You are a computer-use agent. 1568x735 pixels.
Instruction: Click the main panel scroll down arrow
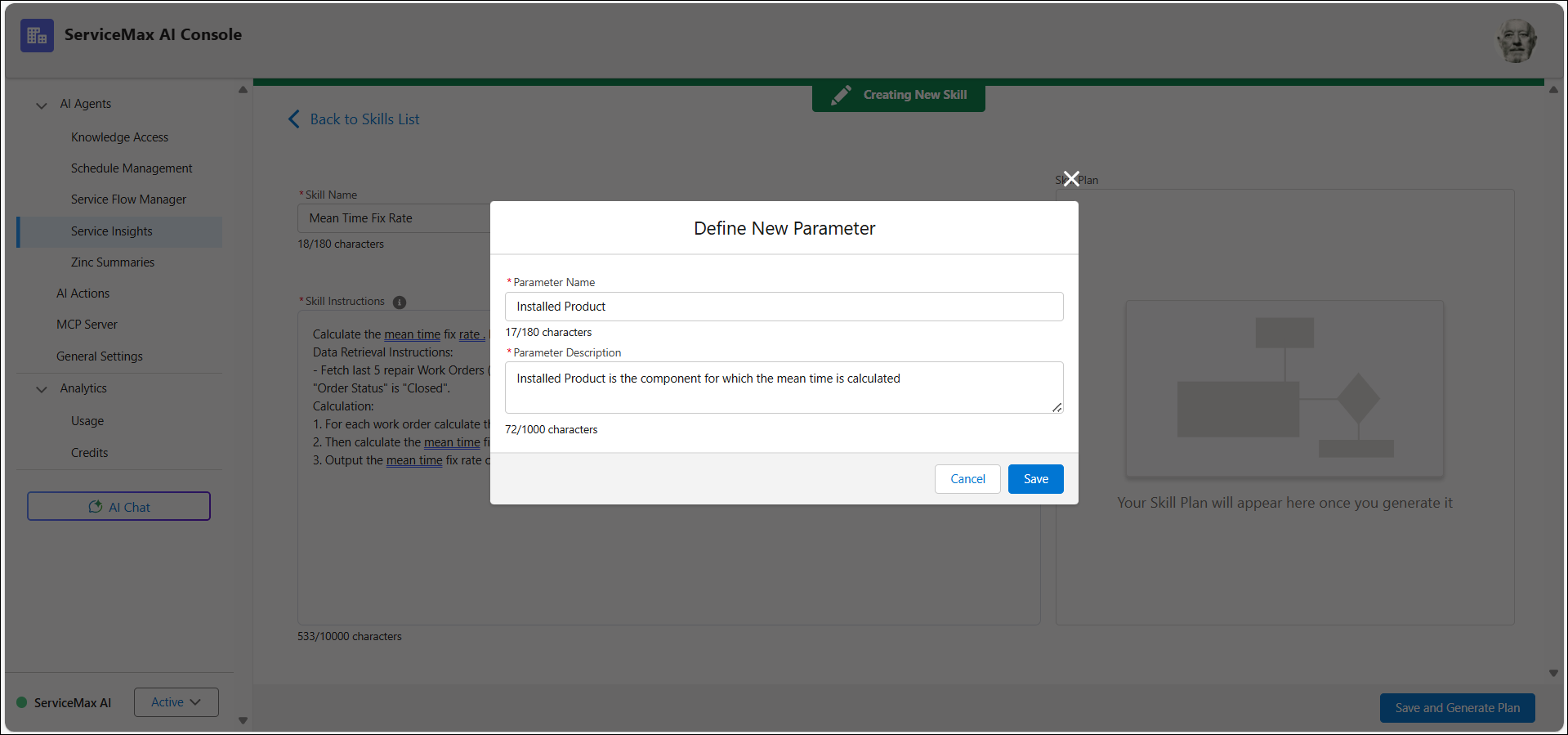click(1553, 674)
